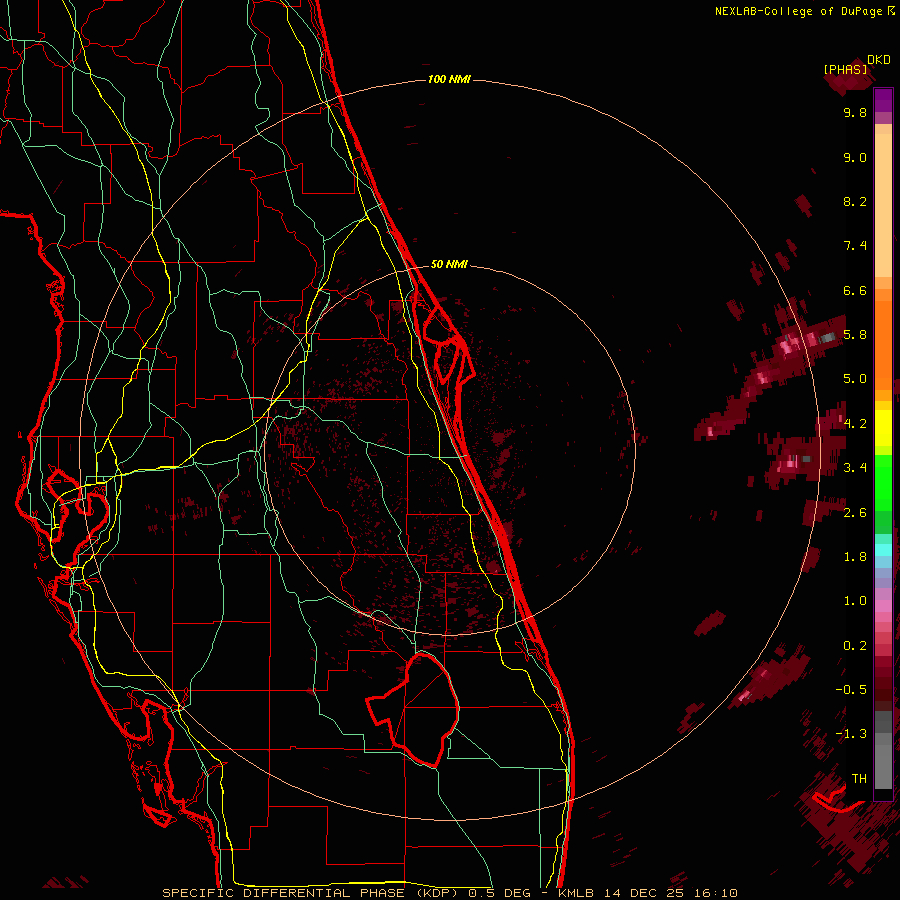The height and width of the screenshot is (900, 900).
Task: Click the 1.0 value on the color scale
Action: [x=855, y=601]
